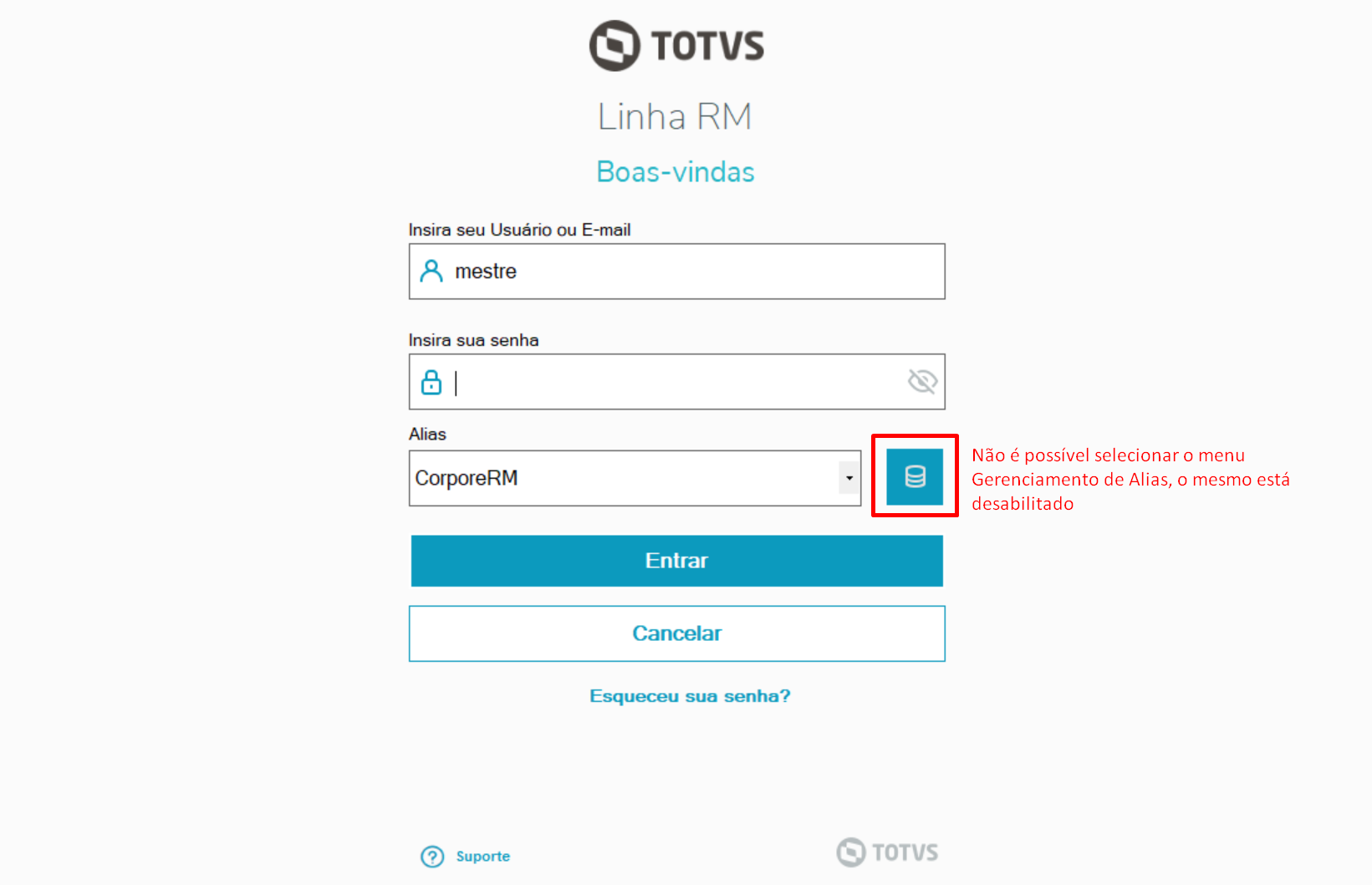
Task: Open the CorporeRM alias combo box
Action: [635, 478]
